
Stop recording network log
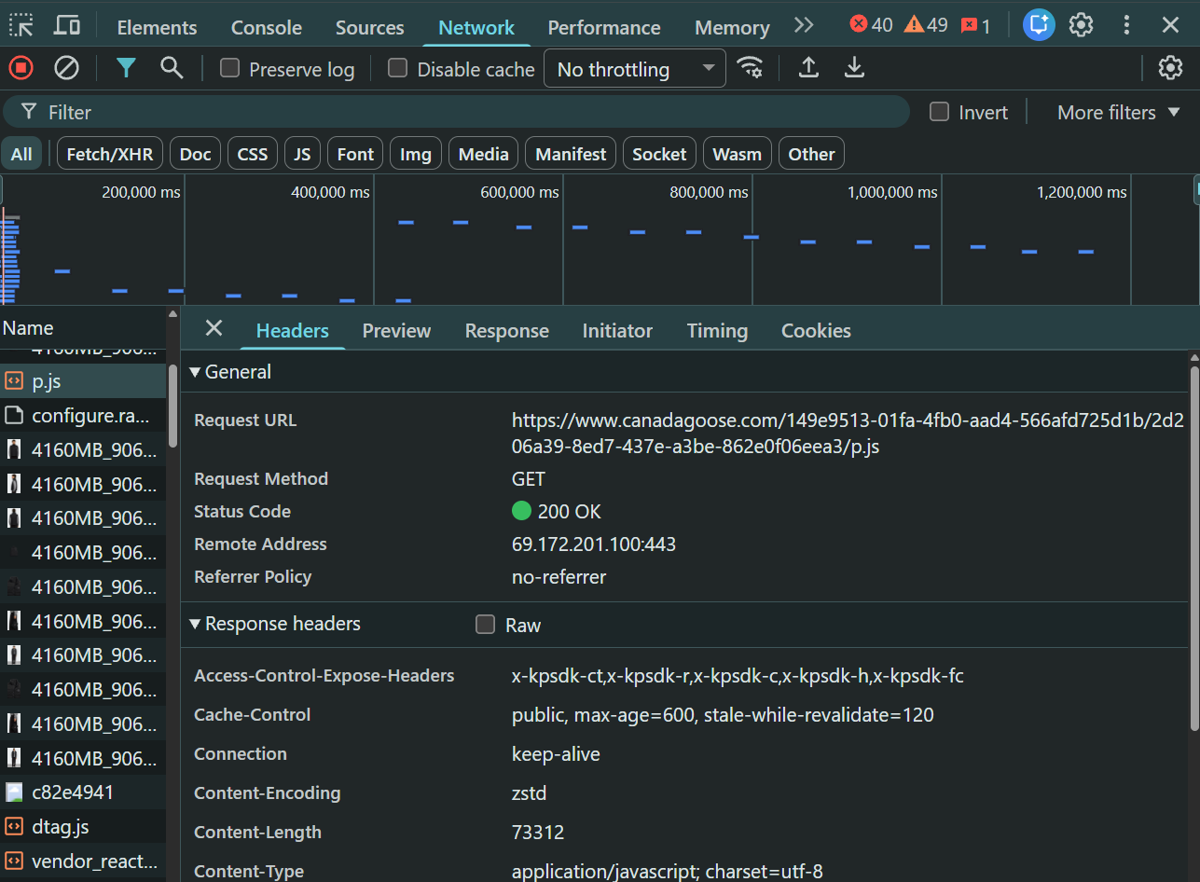coord(21,68)
